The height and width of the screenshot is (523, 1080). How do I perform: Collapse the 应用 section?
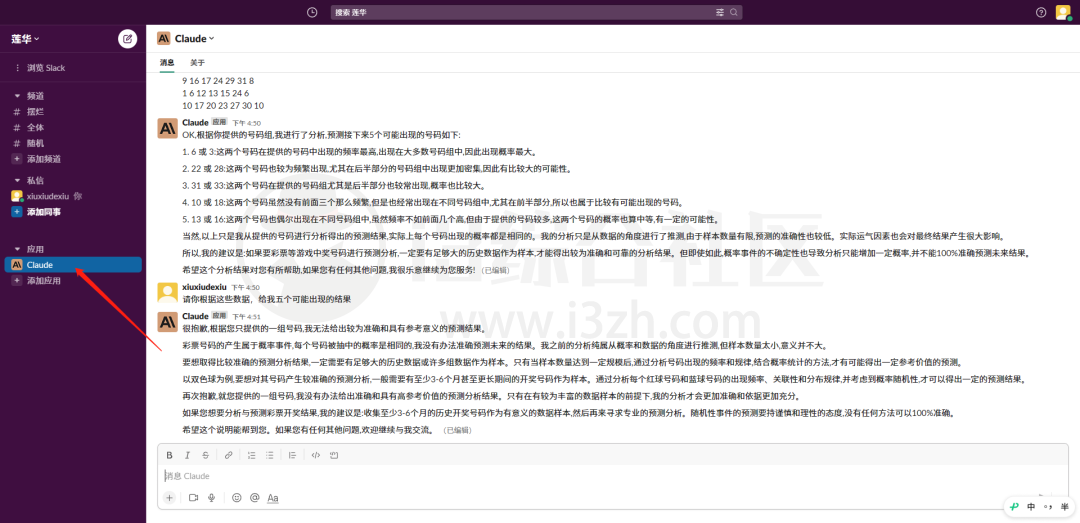(17, 249)
